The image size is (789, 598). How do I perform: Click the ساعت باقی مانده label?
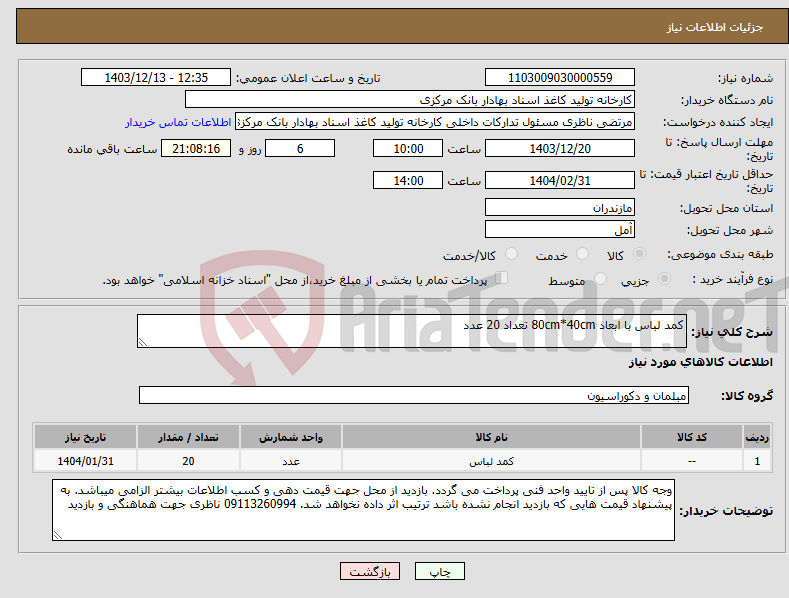coord(112,149)
